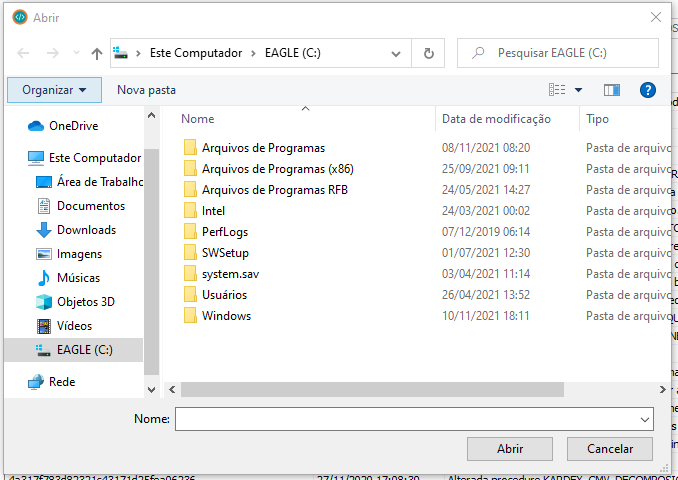Open the Help question mark icon
The height and width of the screenshot is (480, 678).
(x=647, y=90)
